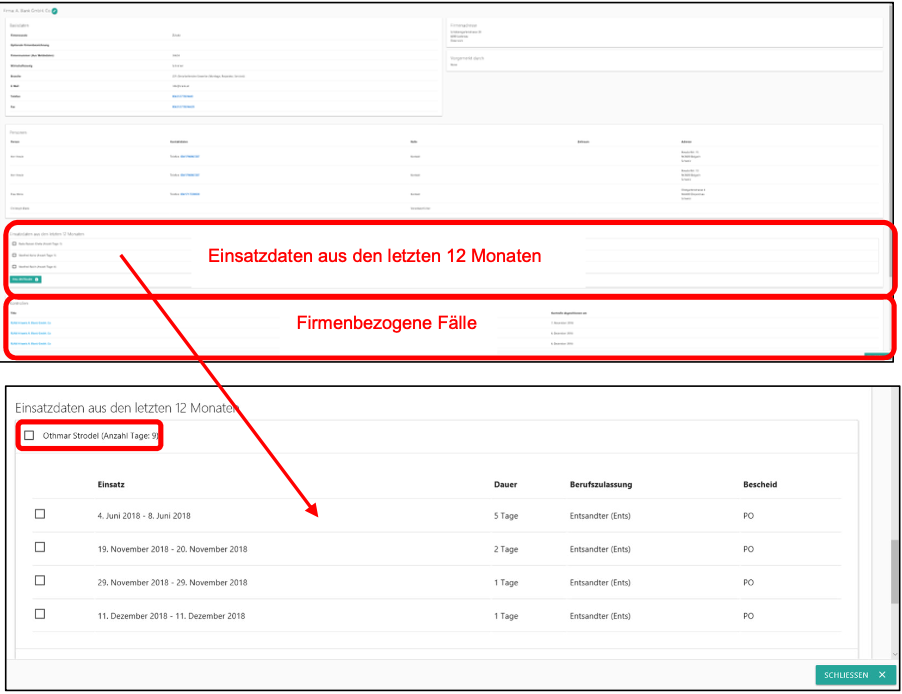Open the Telefon number link in Basisdaten

pyautogui.click(x=182, y=96)
